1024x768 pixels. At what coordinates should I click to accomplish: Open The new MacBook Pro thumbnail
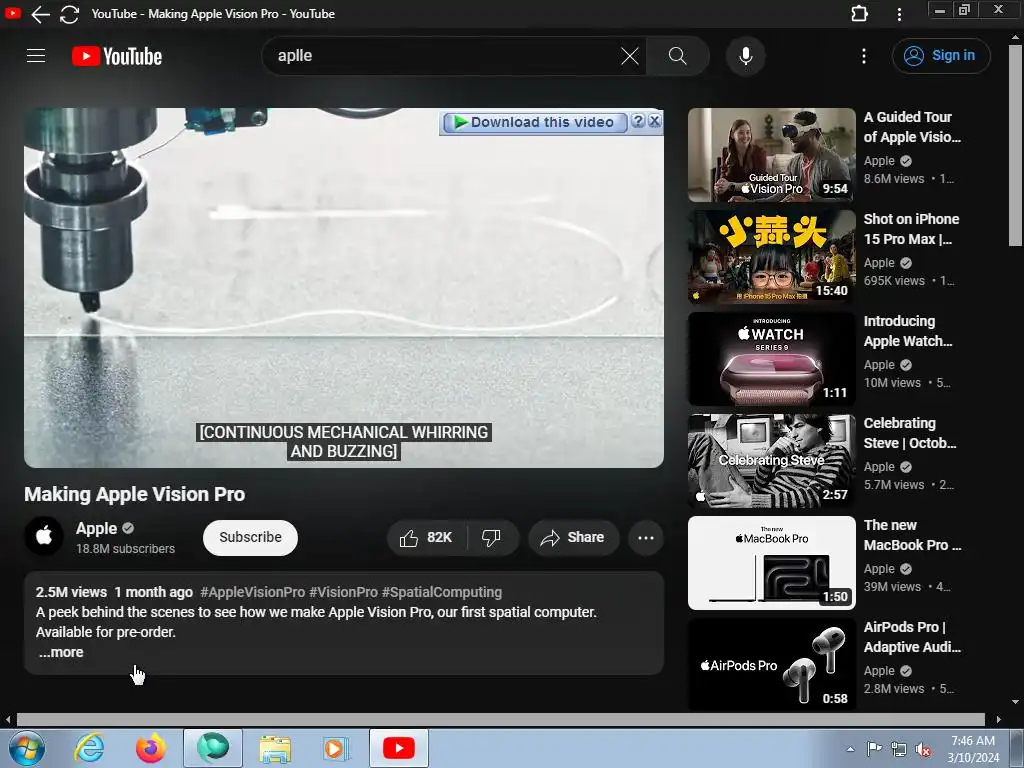coord(771,562)
